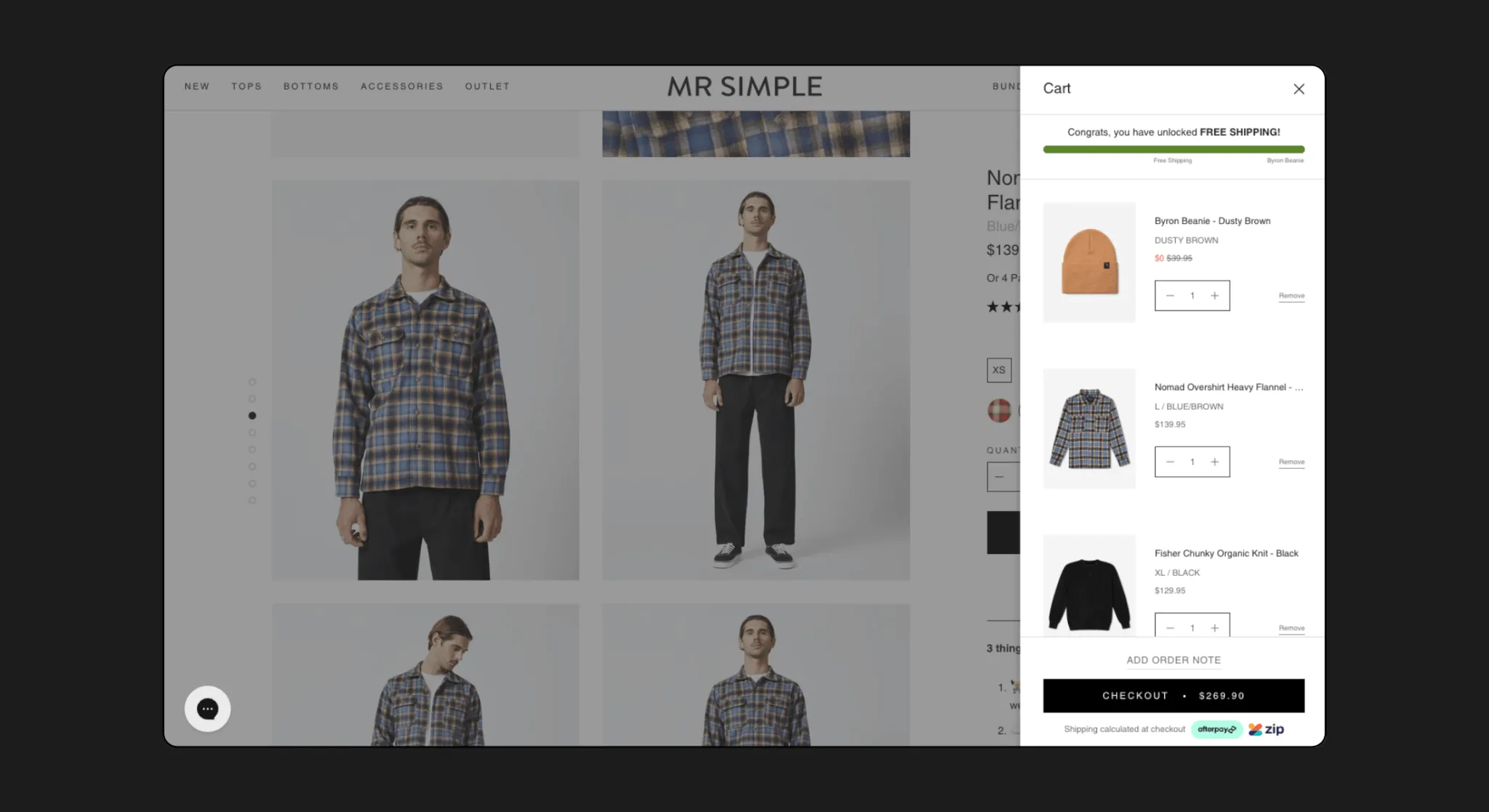
Task: Increase Nomad Overshirt quantity with plus
Action: pyautogui.click(x=1214, y=462)
